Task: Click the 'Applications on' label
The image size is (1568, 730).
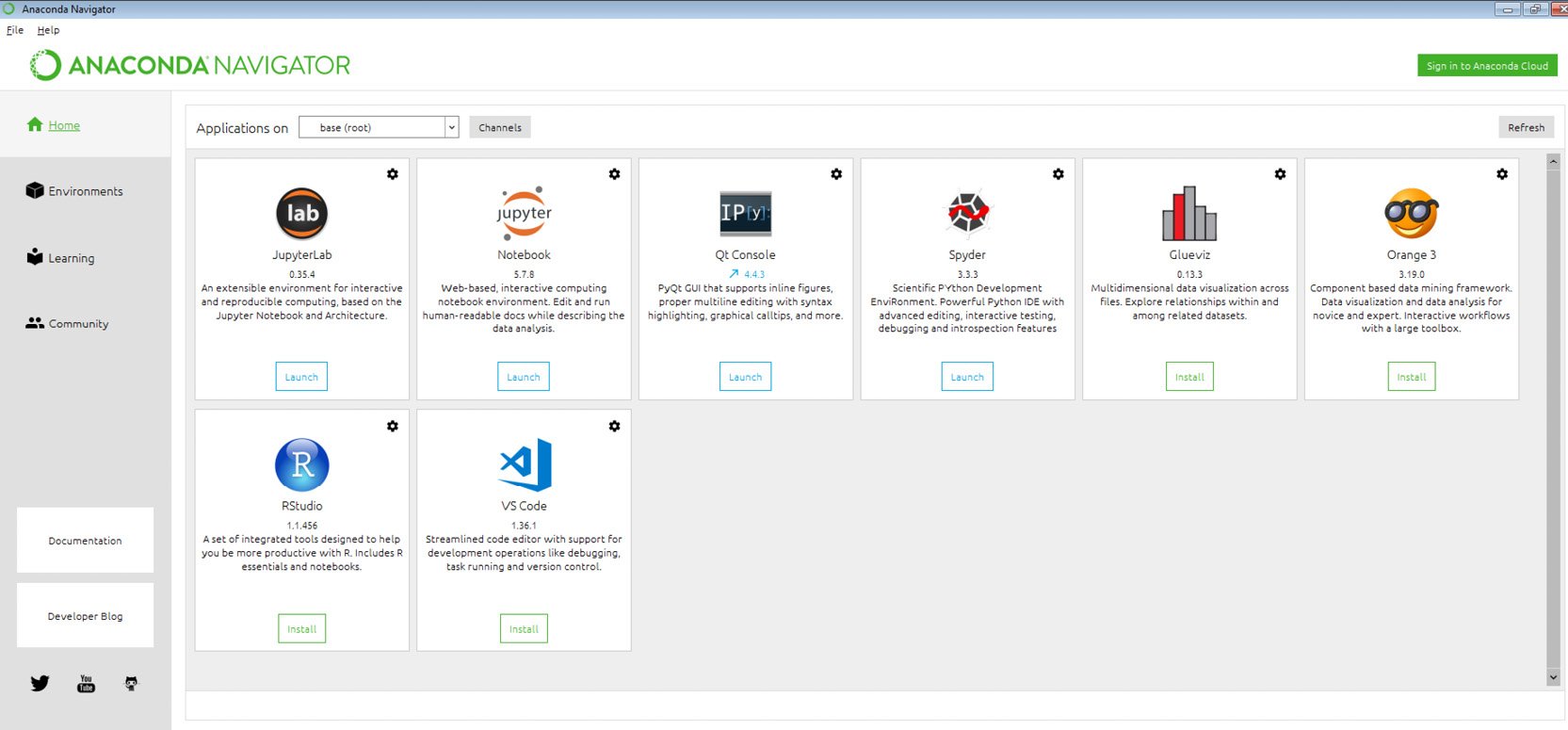Action: point(242,128)
